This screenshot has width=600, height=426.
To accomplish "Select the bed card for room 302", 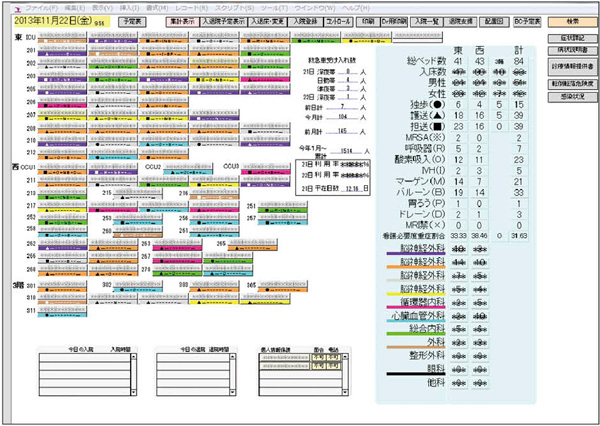I will pos(138,286).
